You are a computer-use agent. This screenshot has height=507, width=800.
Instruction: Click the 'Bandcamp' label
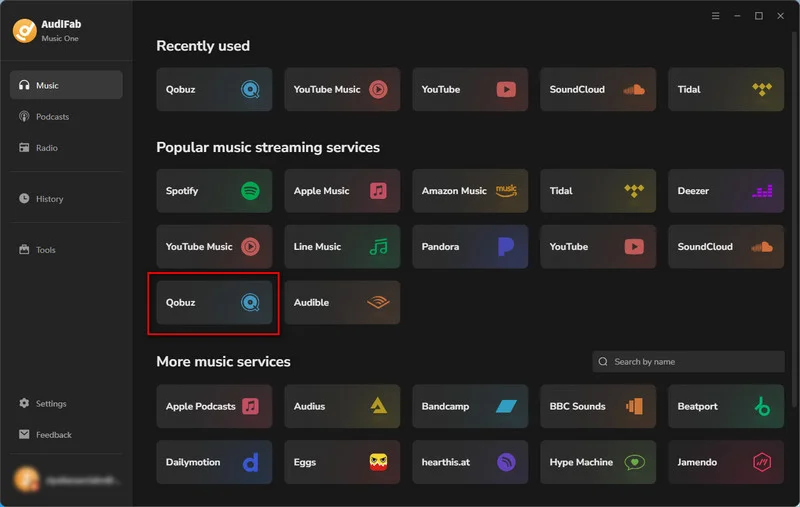coord(445,406)
